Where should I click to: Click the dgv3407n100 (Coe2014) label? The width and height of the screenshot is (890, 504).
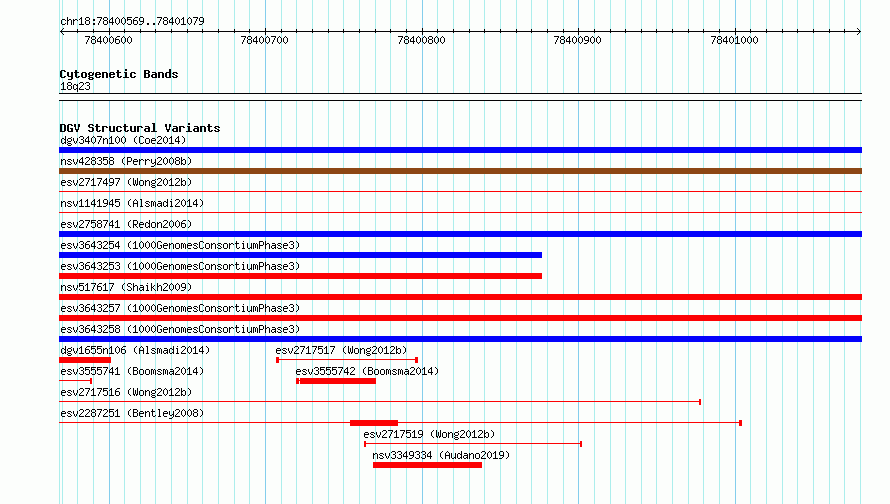[123, 140]
